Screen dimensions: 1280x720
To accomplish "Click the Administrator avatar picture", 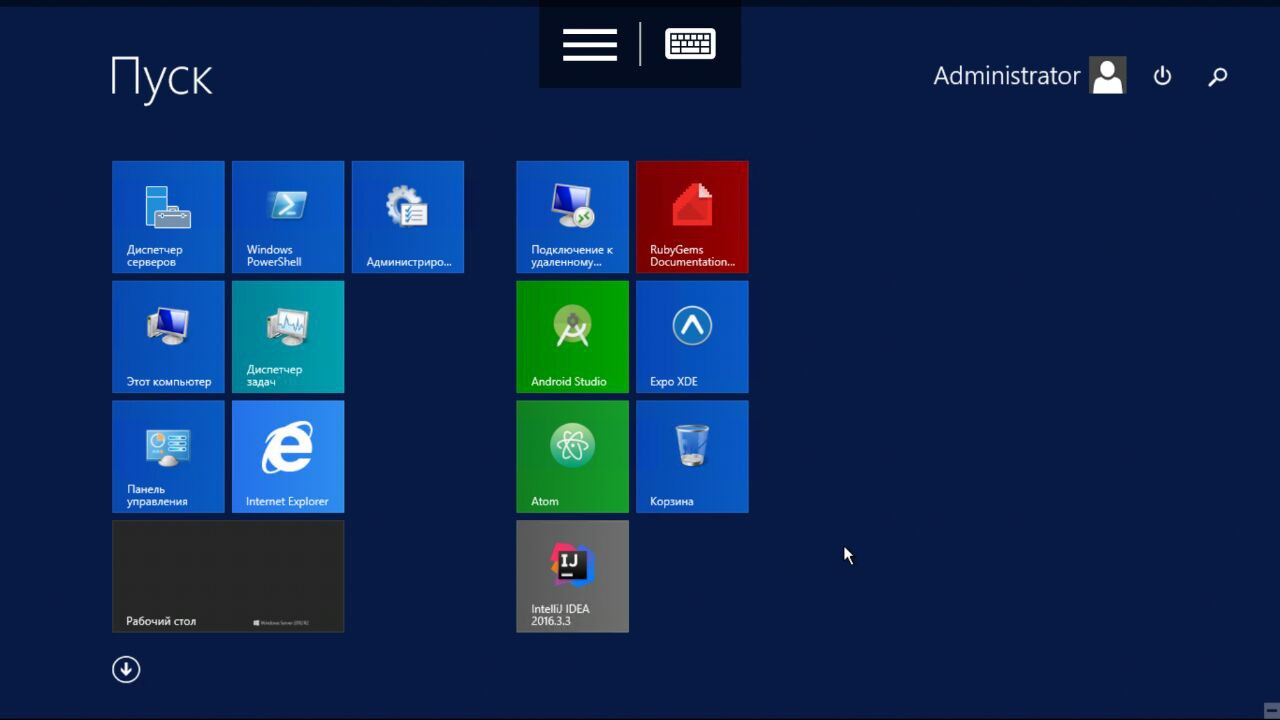I will (x=1108, y=76).
